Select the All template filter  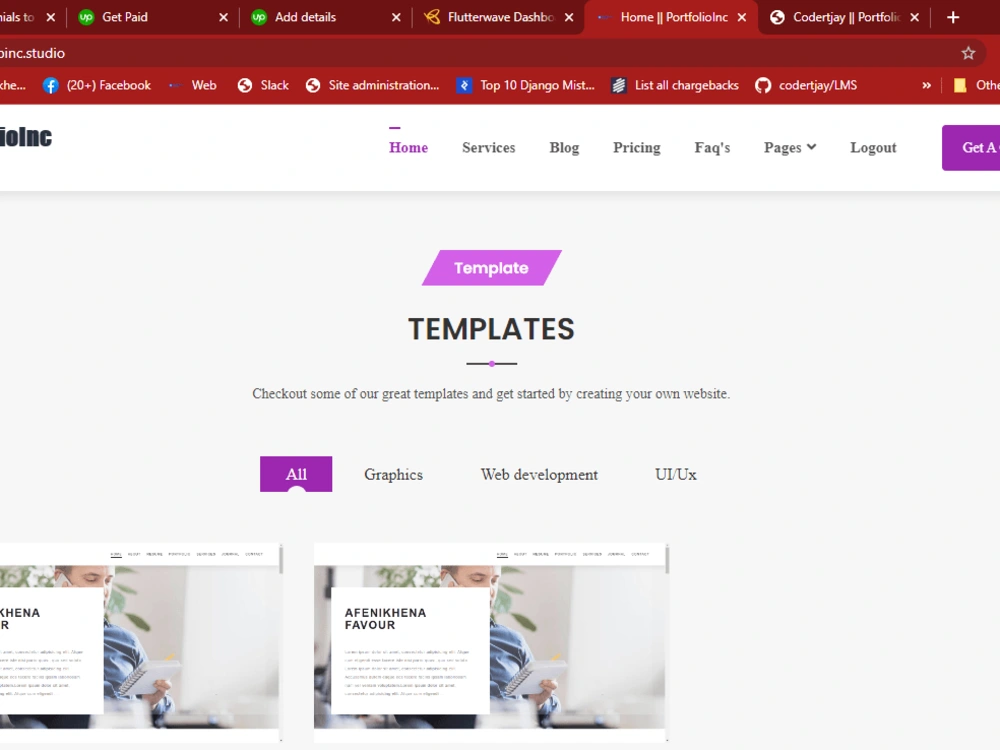[x=296, y=474]
